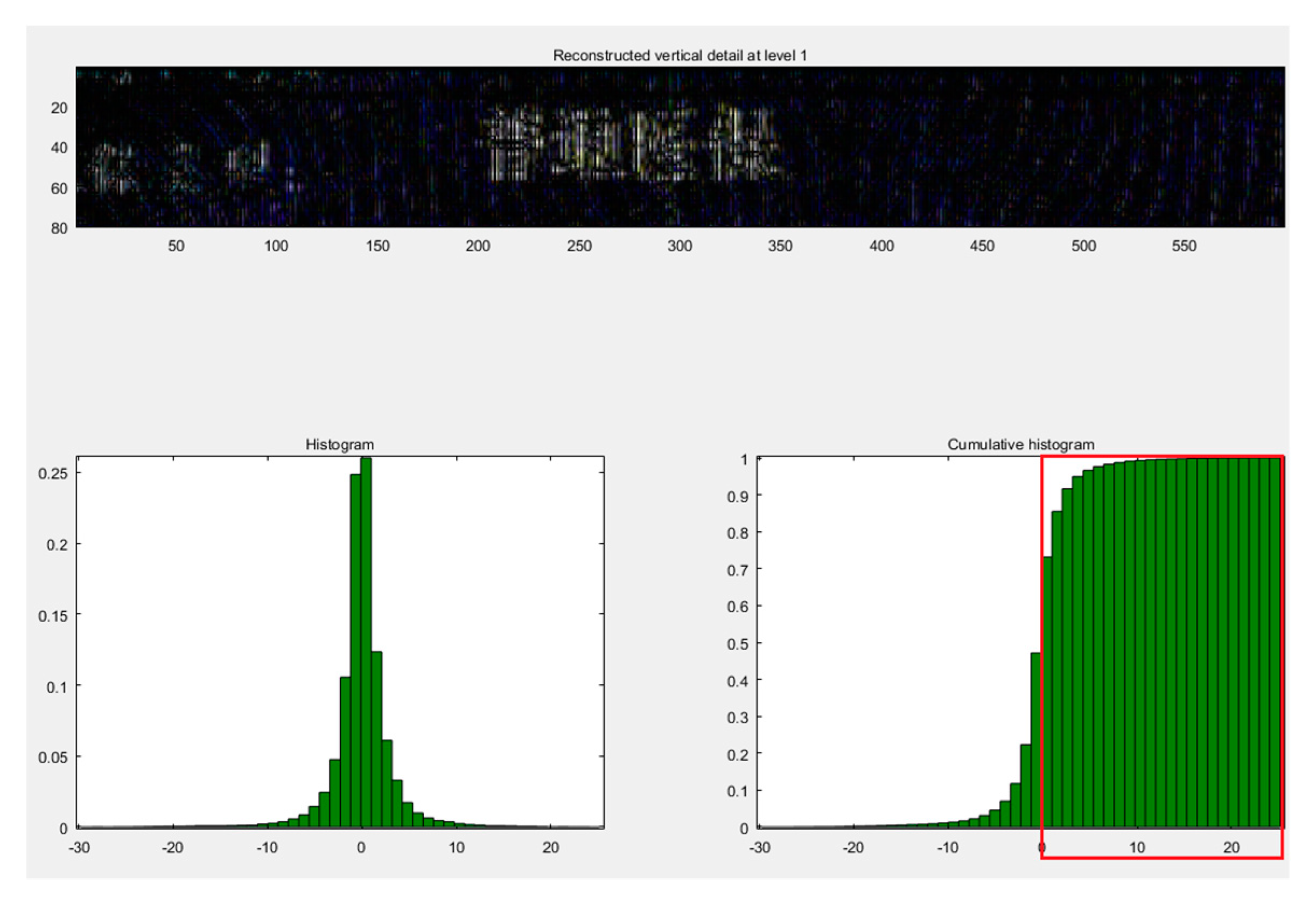Click the 80 y-axis tick beside the image
This screenshot has height=904, width=1316.
point(59,228)
